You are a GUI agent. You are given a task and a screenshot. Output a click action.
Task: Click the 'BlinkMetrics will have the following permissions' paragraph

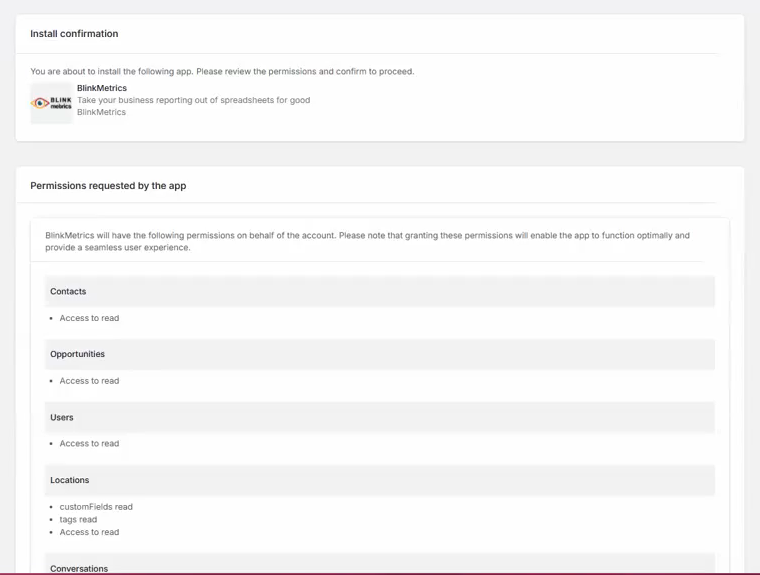(367, 241)
